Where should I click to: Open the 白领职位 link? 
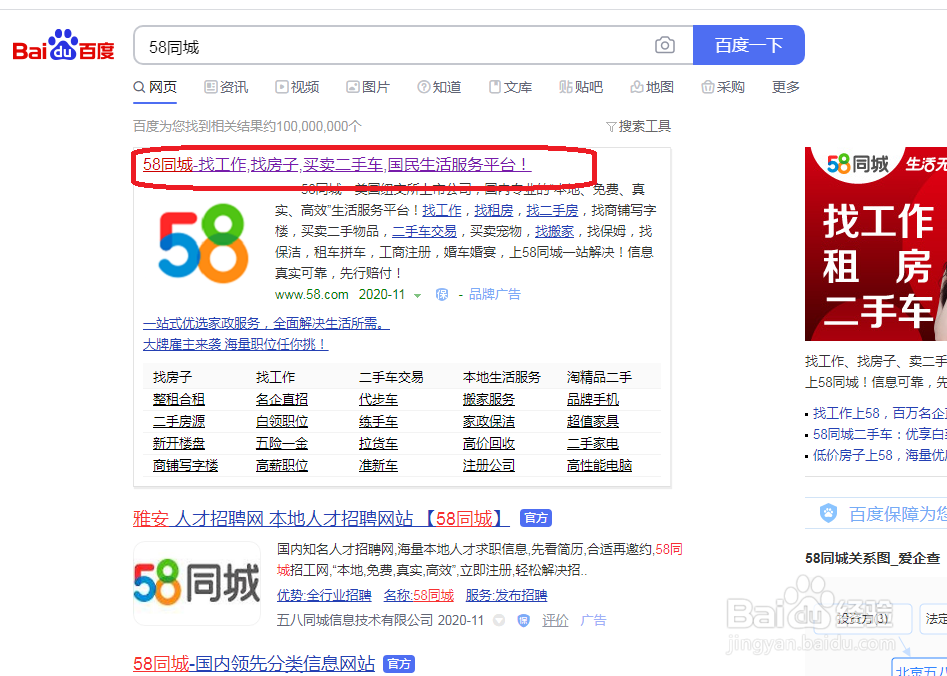point(282,421)
